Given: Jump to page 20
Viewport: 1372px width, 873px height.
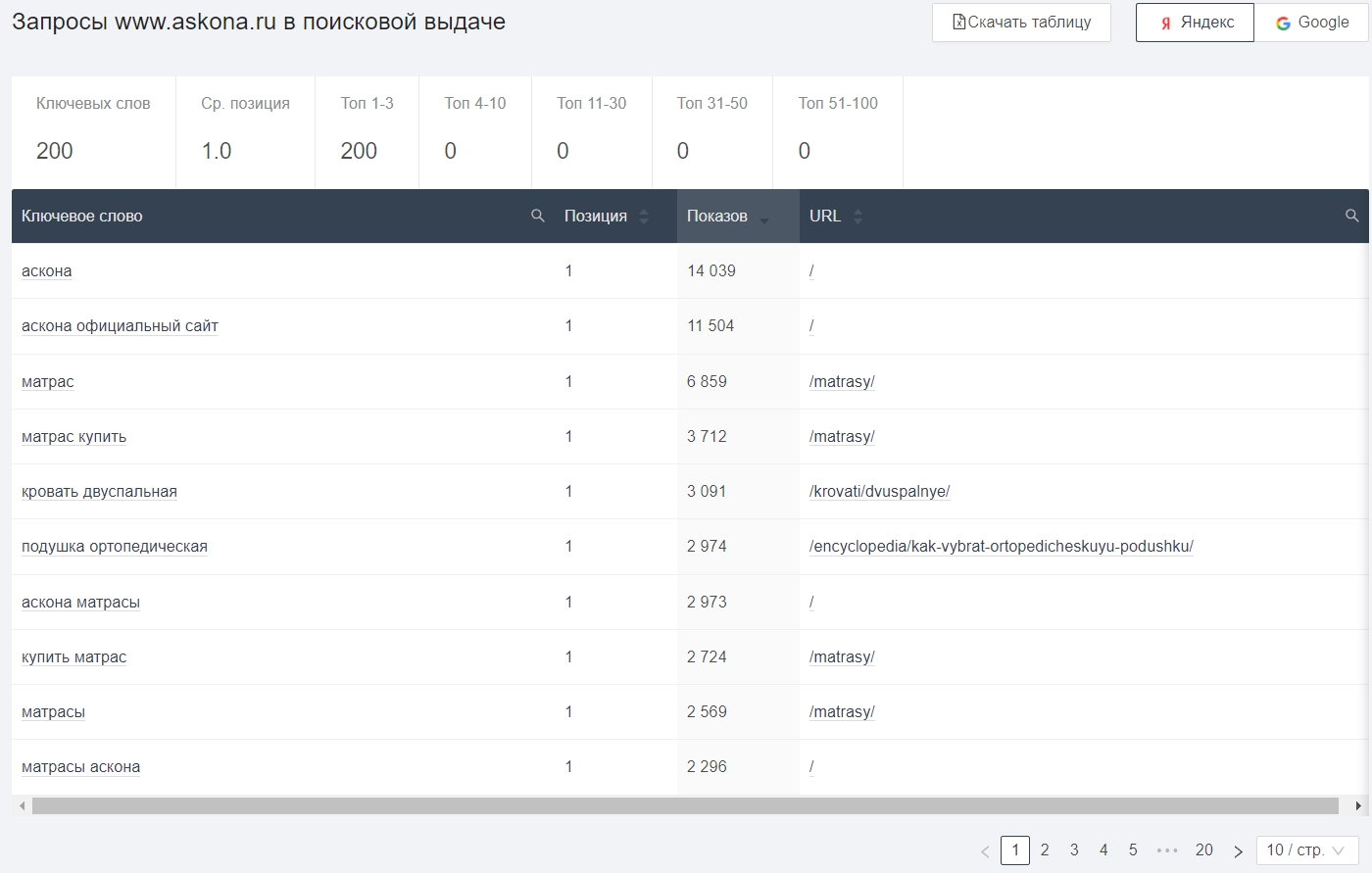Looking at the screenshot, I should [1203, 850].
